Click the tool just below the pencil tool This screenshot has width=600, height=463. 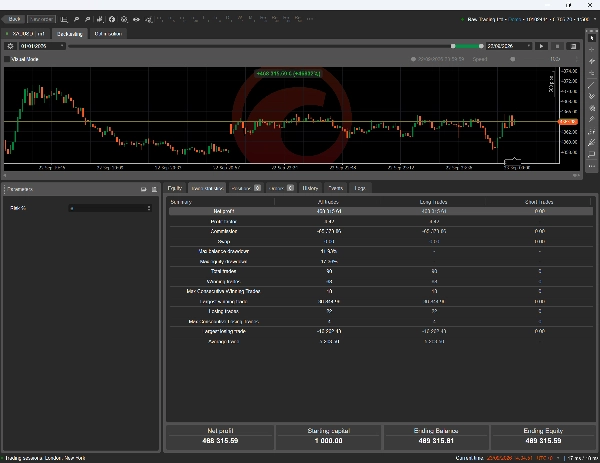pos(592,131)
